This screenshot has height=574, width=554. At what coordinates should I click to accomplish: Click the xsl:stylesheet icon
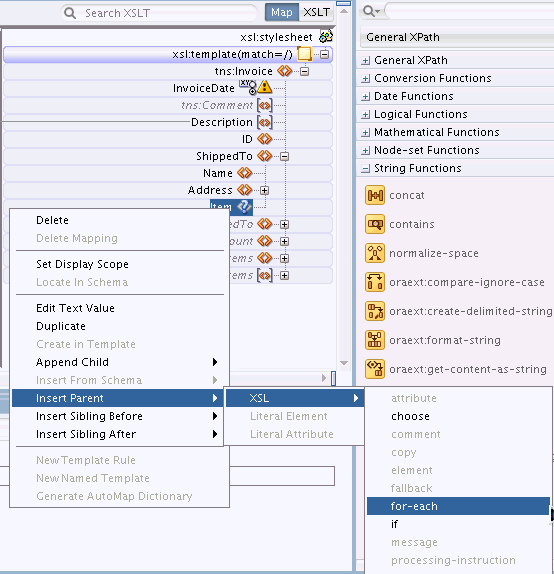(326, 37)
